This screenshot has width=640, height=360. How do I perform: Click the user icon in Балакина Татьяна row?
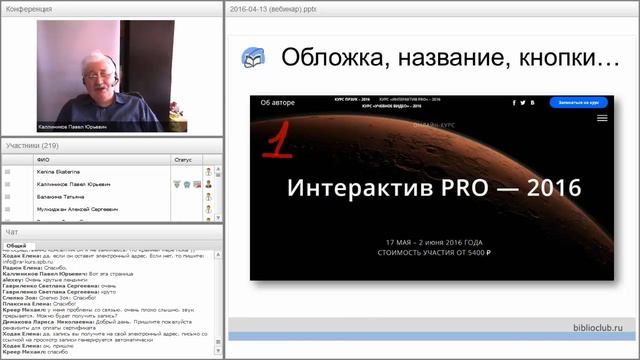click(209, 197)
